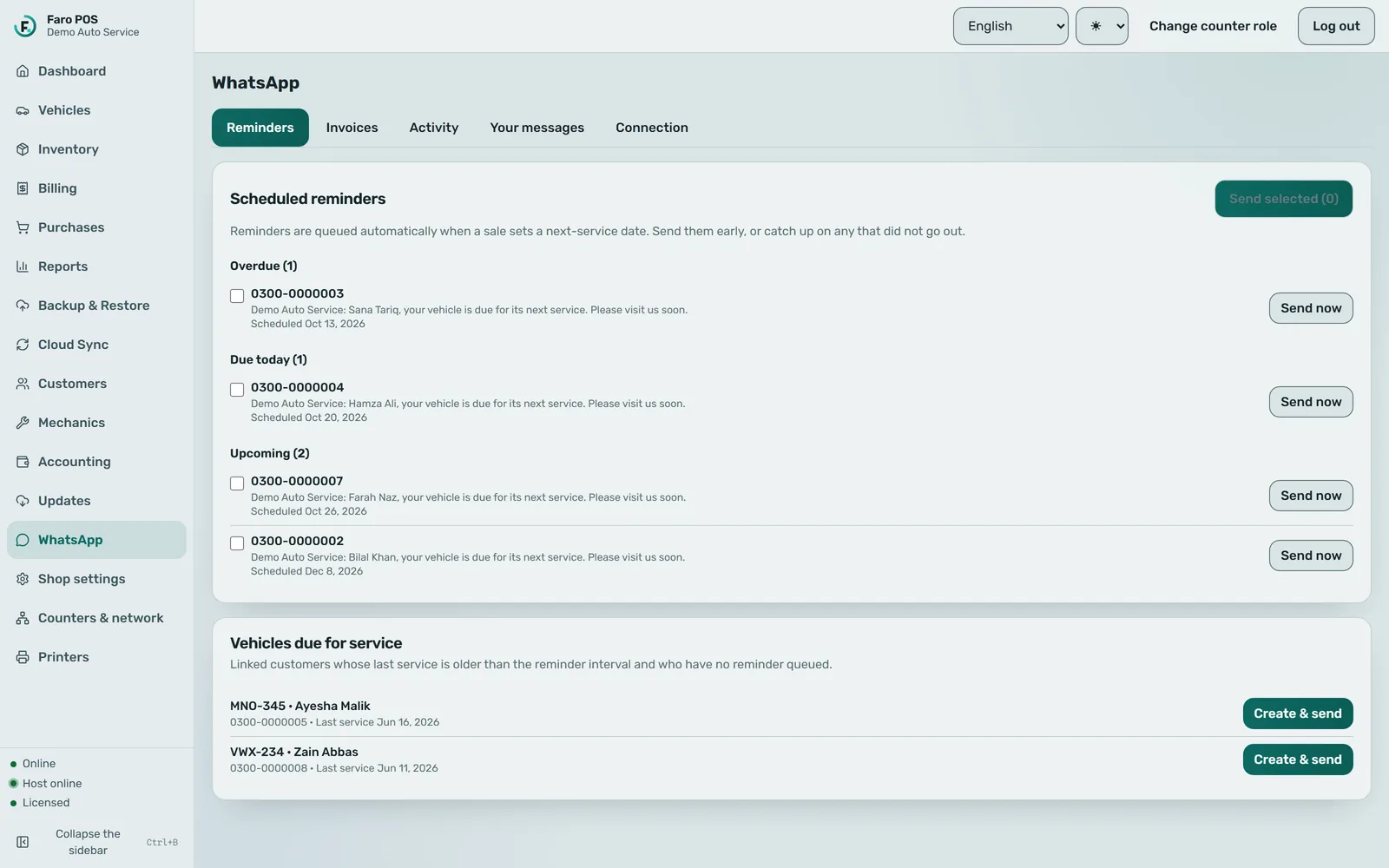Tick the checkbox for reminder 0300-0000003
This screenshot has height=868, width=1389.
click(237, 296)
